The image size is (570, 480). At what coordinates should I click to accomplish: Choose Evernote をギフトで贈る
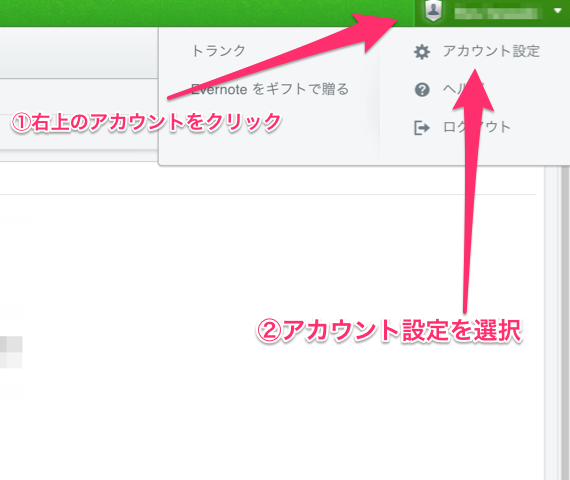tap(270, 89)
